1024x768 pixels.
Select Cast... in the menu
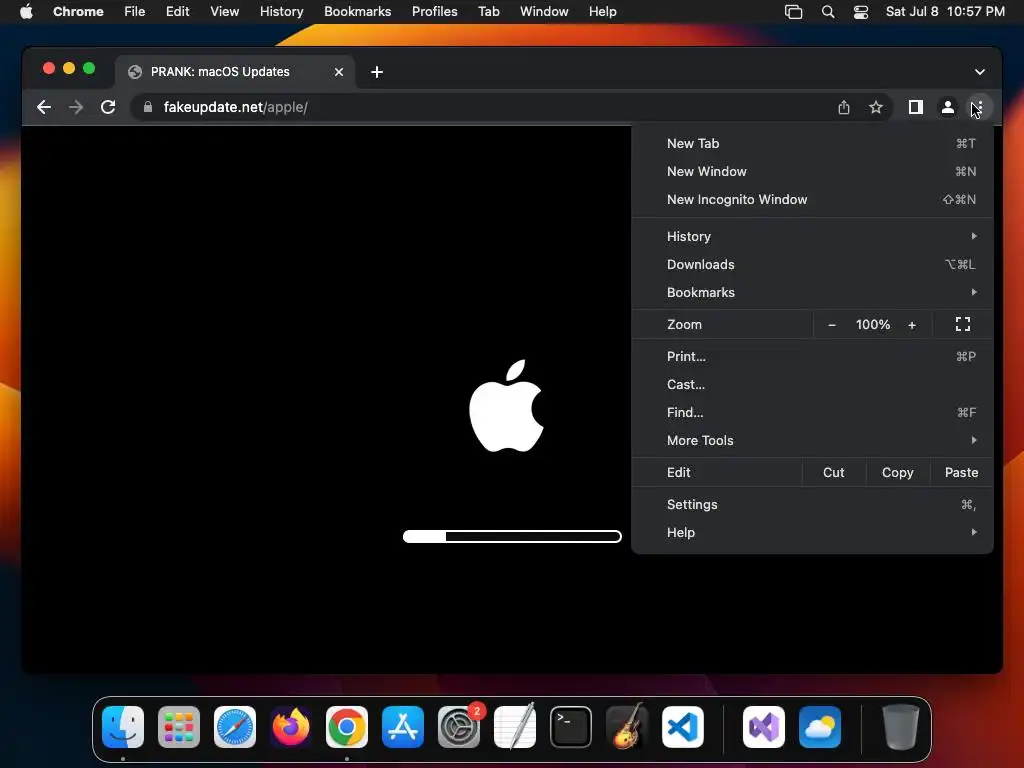[x=812, y=385]
